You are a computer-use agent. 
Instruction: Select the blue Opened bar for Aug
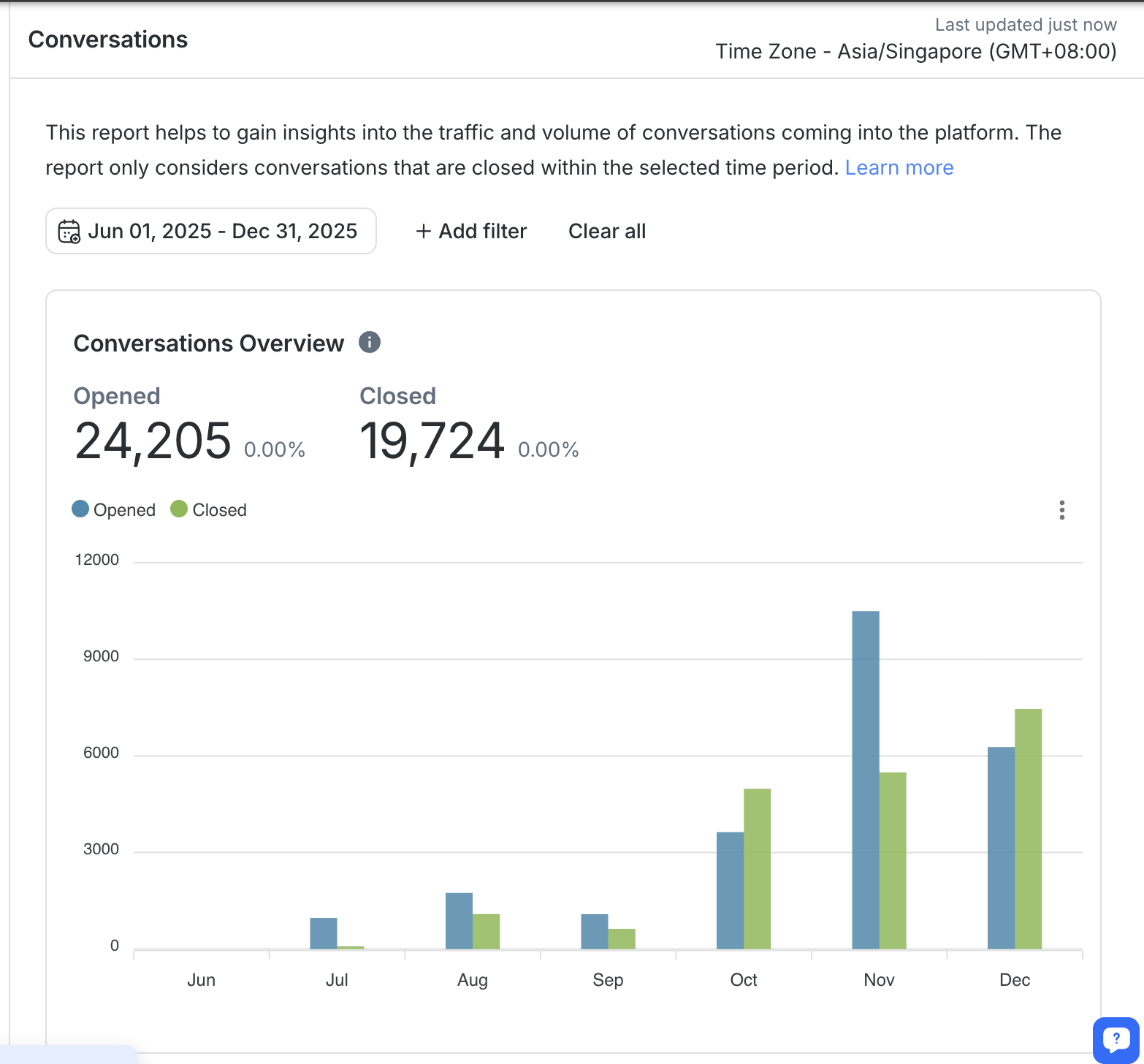(459, 921)
